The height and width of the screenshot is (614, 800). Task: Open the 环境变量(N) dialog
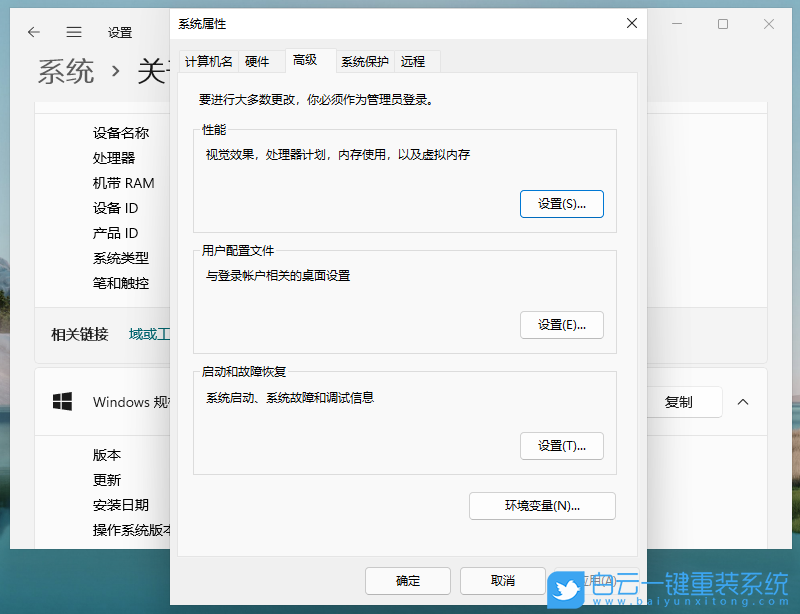[542, 506]
